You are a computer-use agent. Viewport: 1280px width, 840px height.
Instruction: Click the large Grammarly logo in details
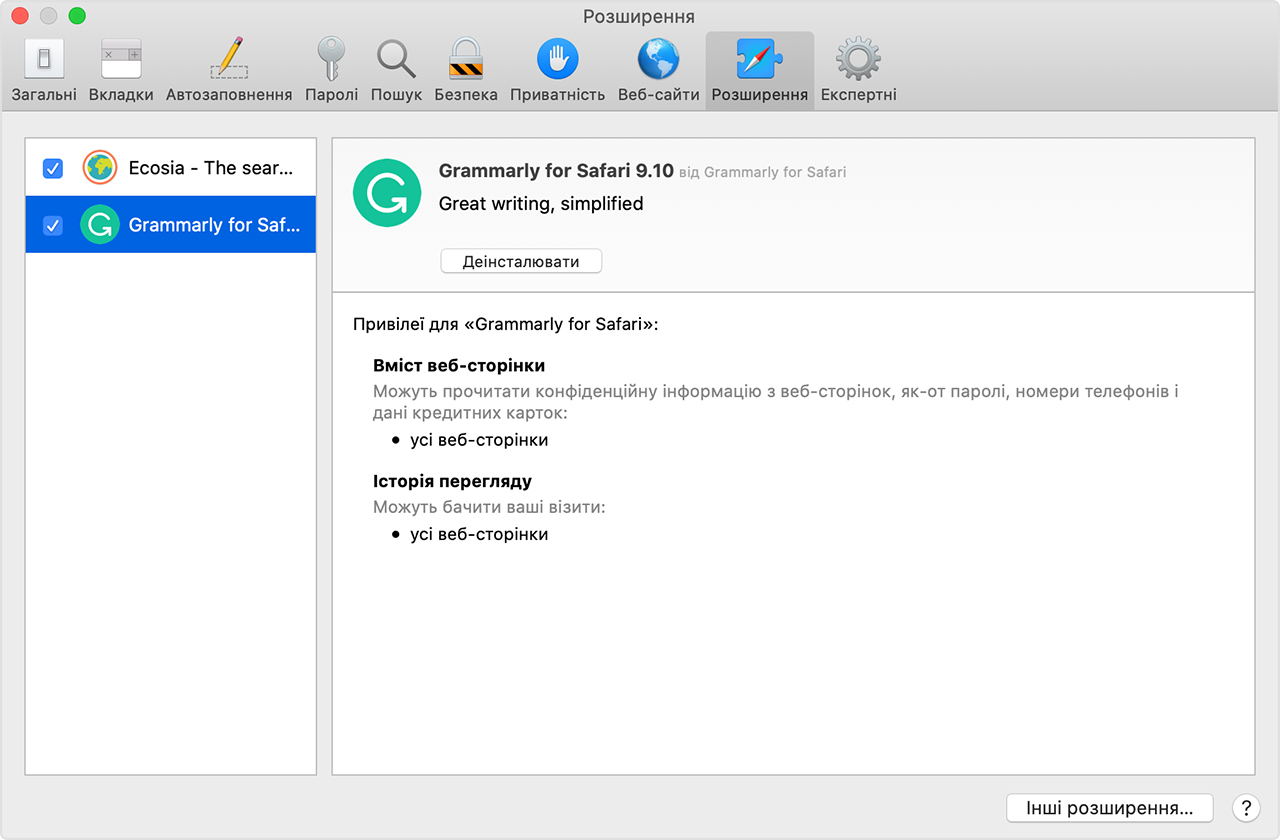[x=385, y=191]
